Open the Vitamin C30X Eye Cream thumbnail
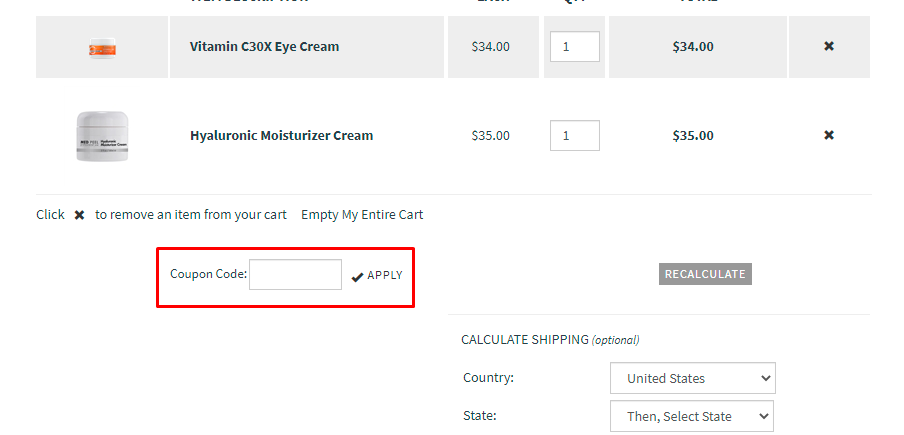The height and width of the screenshot is (435, 904). point(103,47)
